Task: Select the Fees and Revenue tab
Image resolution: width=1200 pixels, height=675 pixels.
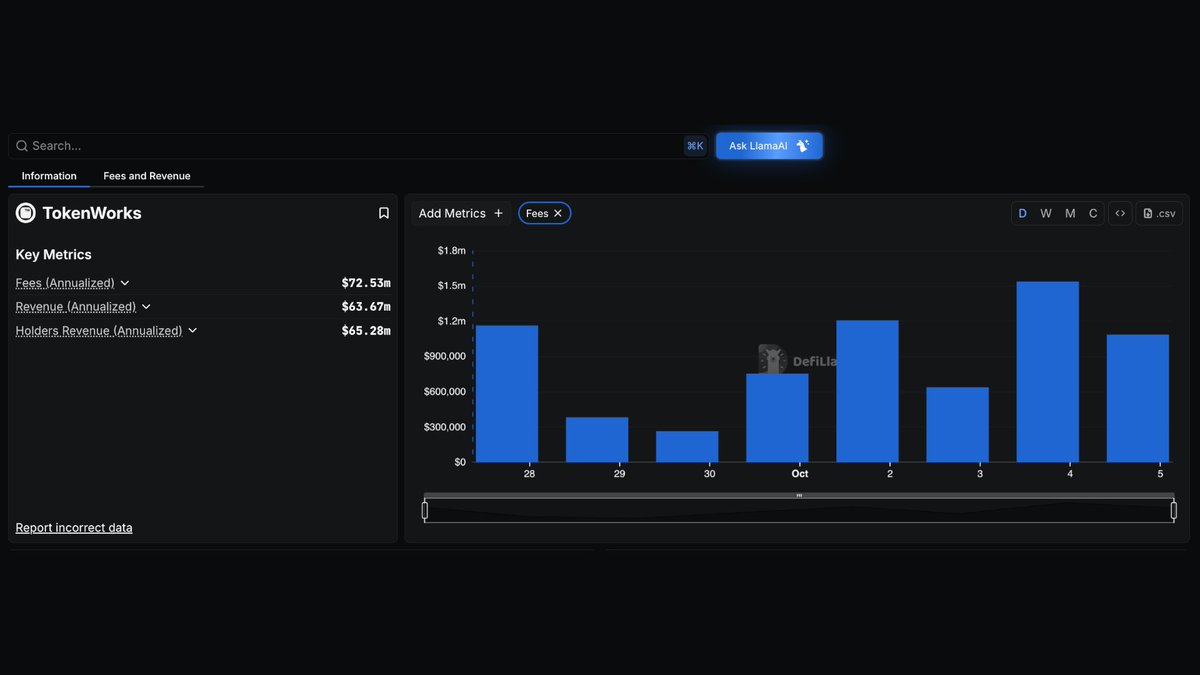Action: pyautogui.click(x=147, y=176)
